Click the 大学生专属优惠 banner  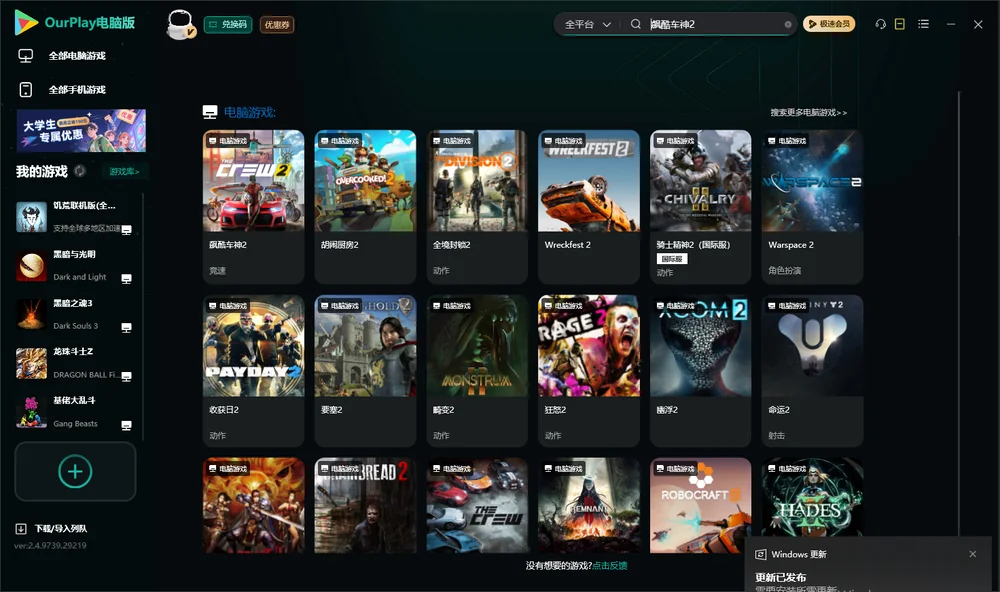(x=81, y=130)
